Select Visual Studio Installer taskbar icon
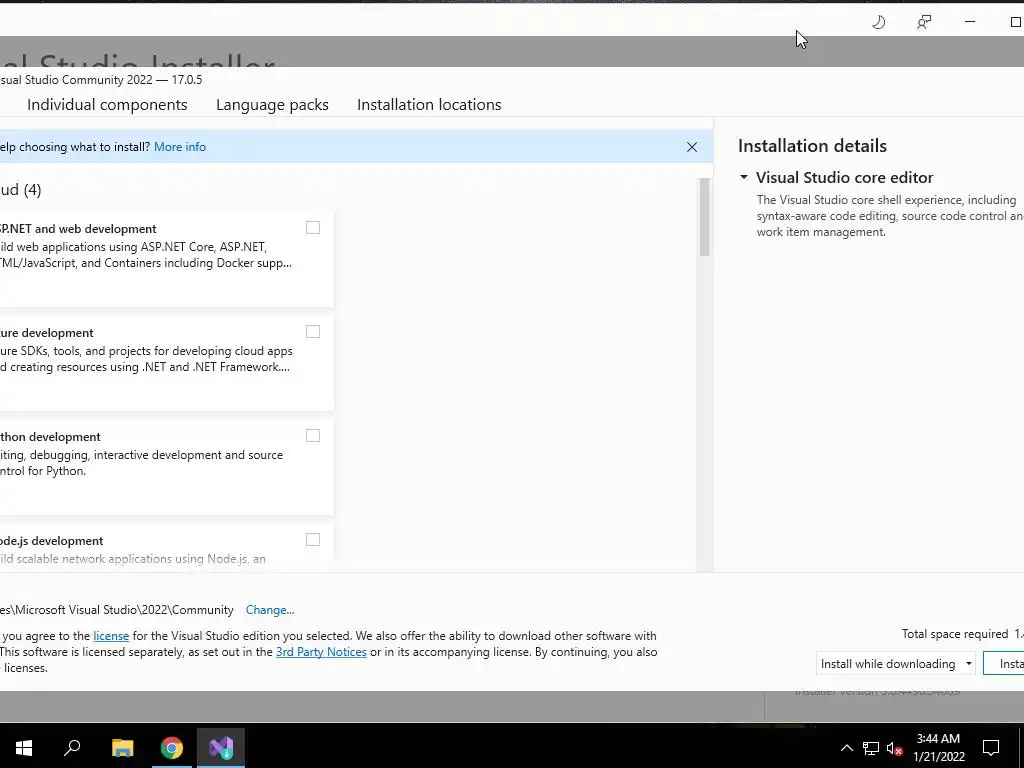The width and height of the screenshot is (1024, 768). pyautogui.click(x=221, y=748)
